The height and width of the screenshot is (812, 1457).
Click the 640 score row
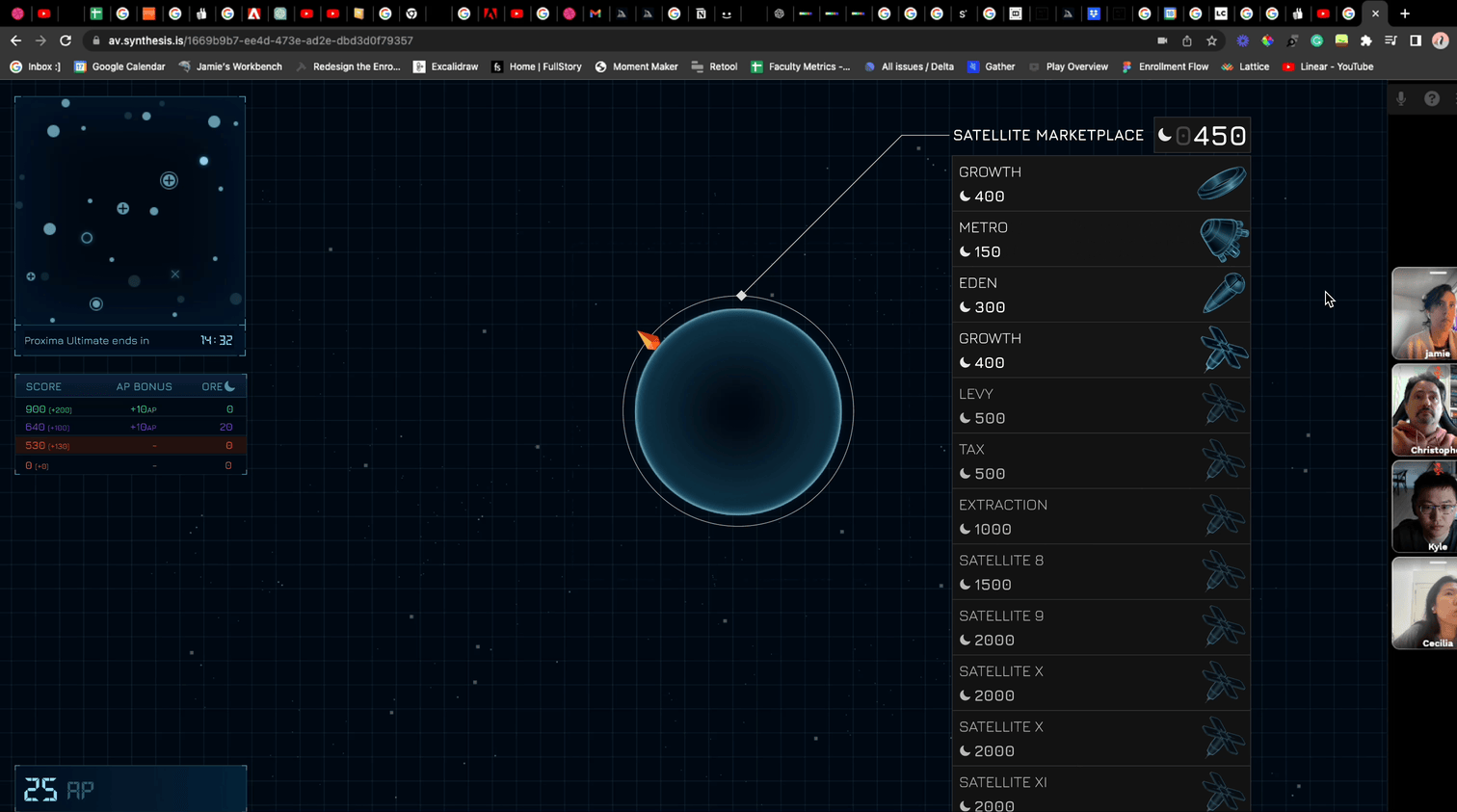click(x=131, y=427)
